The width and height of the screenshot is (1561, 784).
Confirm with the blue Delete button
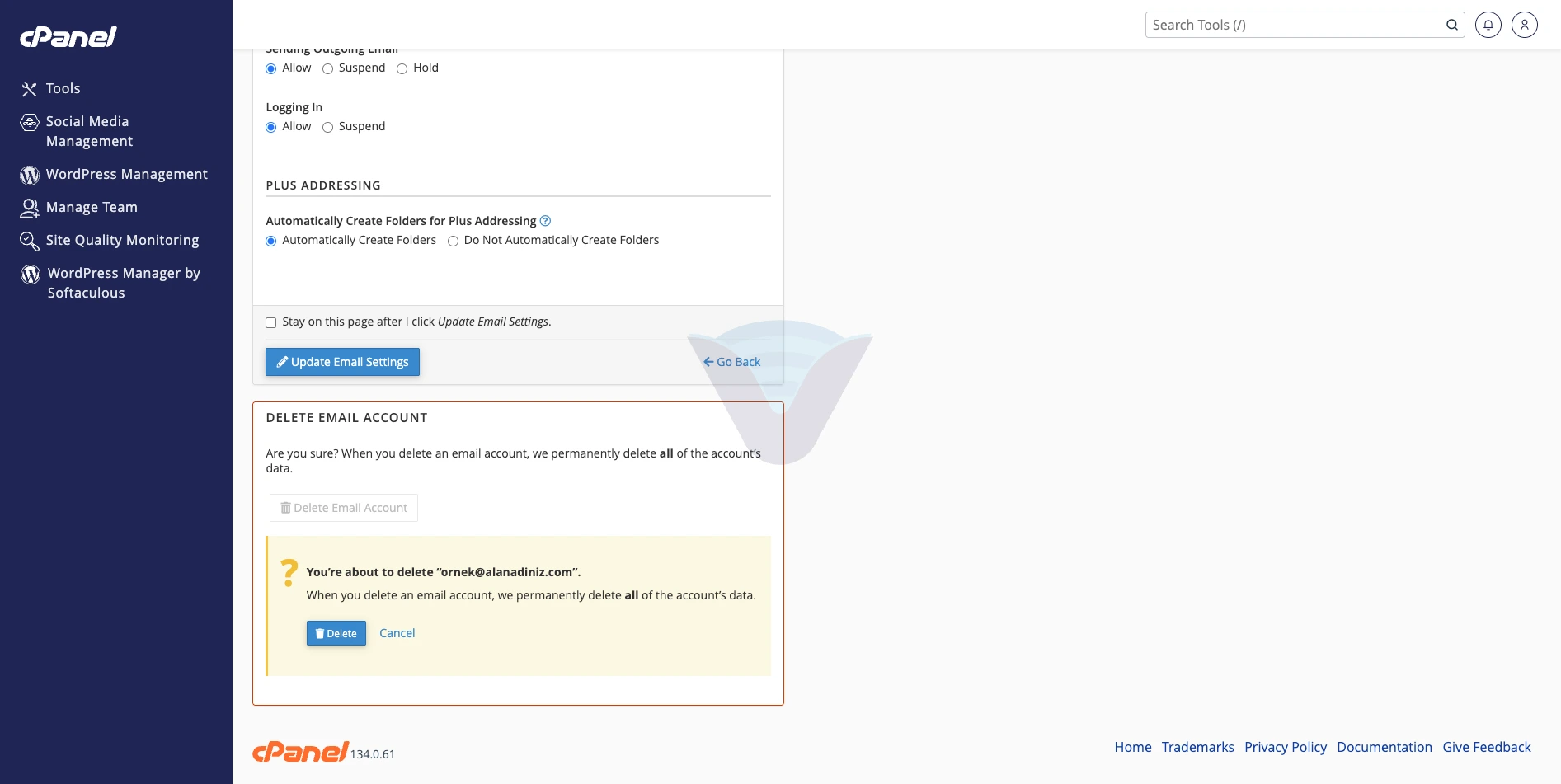coord(336,633)
